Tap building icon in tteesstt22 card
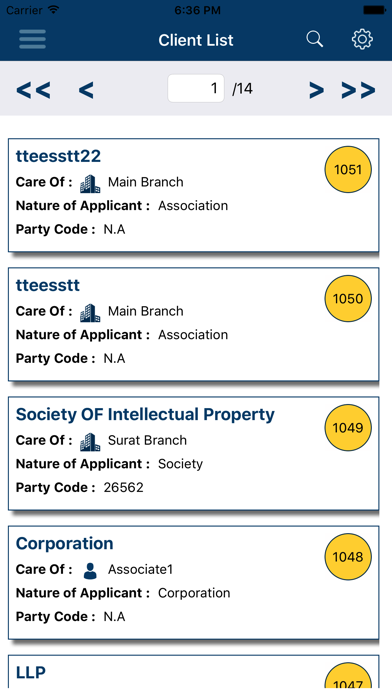This screenshot has height=696, width=392. pos(90,182)
